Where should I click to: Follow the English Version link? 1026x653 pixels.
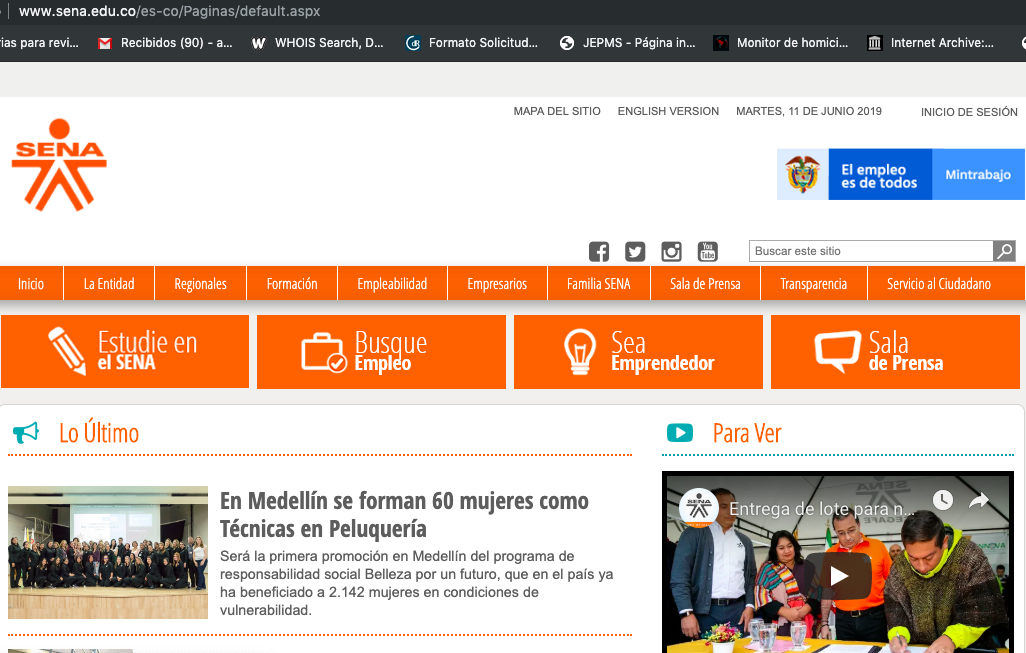[x=668, y=111]
